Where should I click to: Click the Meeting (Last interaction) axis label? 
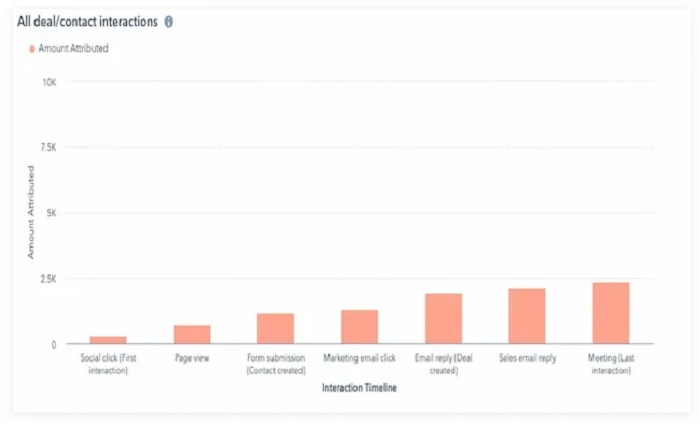(611, 364)
